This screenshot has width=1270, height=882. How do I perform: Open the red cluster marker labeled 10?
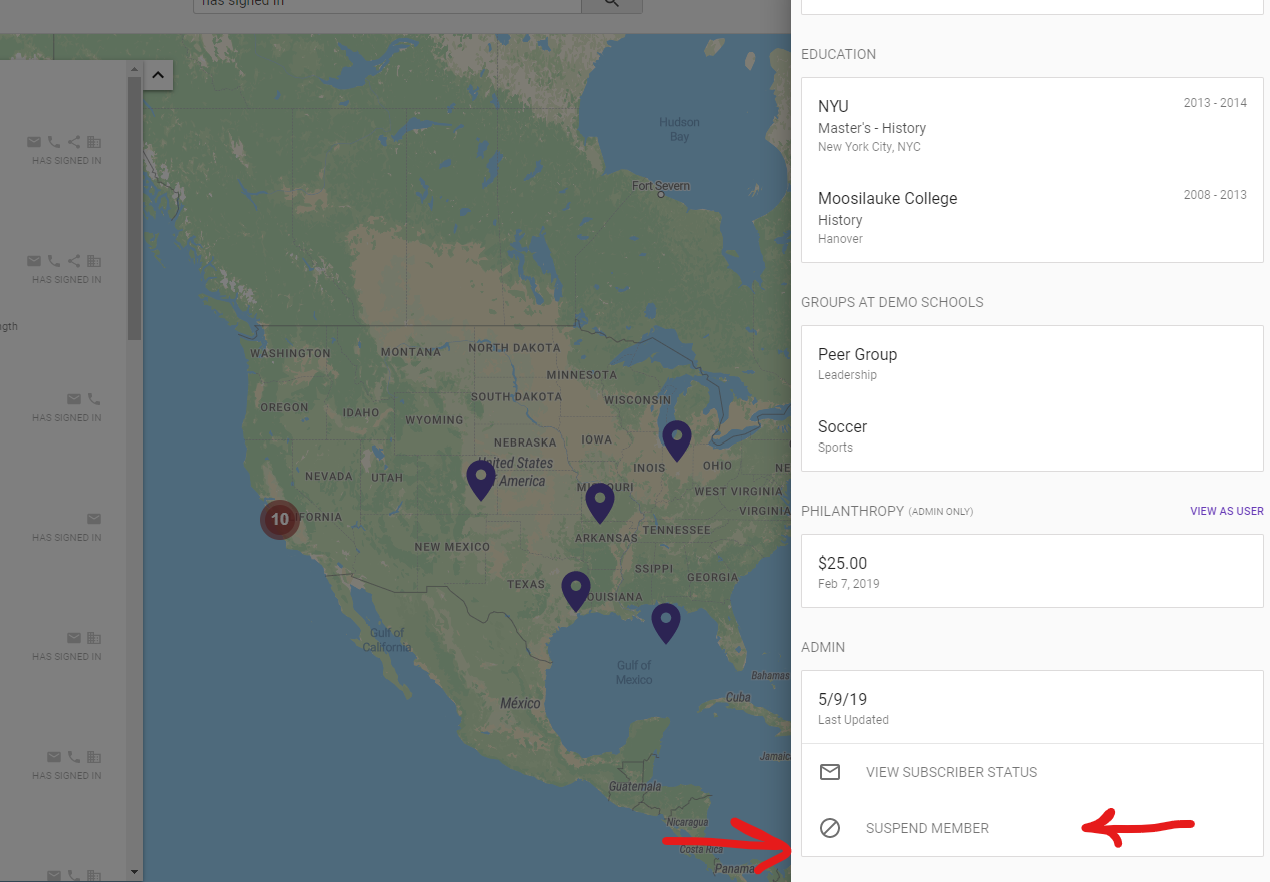[x=279, y=519]
